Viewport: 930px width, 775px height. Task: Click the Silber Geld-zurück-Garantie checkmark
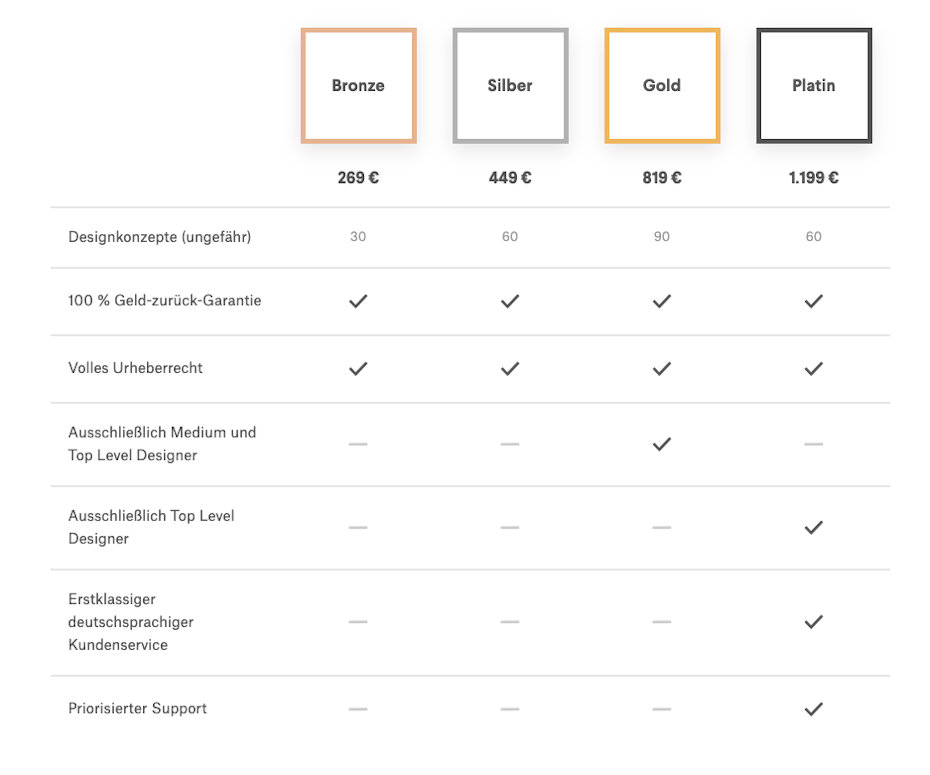(510, 301)
